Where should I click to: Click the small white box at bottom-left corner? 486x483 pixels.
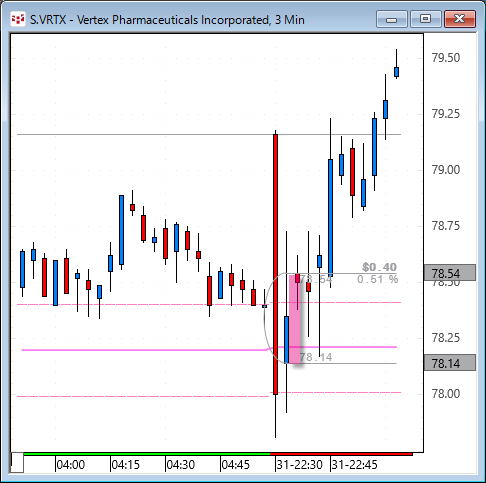tap(17, 462)
